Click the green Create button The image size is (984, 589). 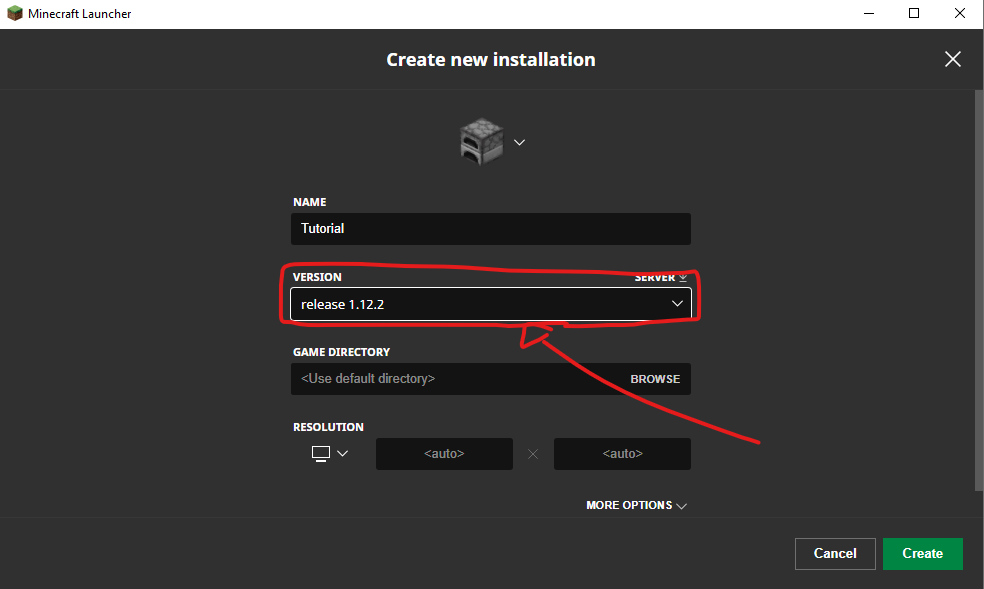coord(922,553)
